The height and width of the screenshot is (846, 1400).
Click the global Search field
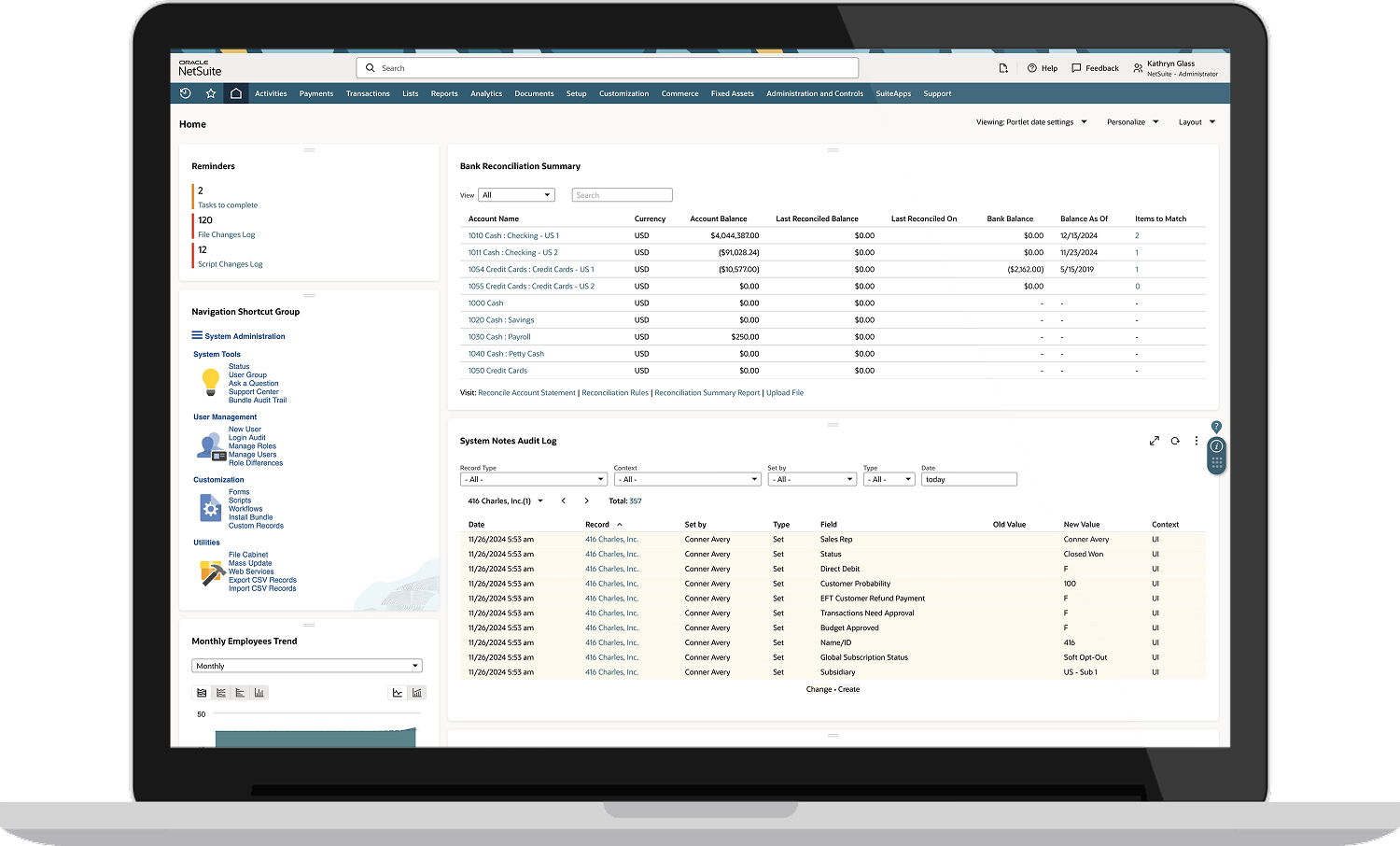(x=607, y=68)
